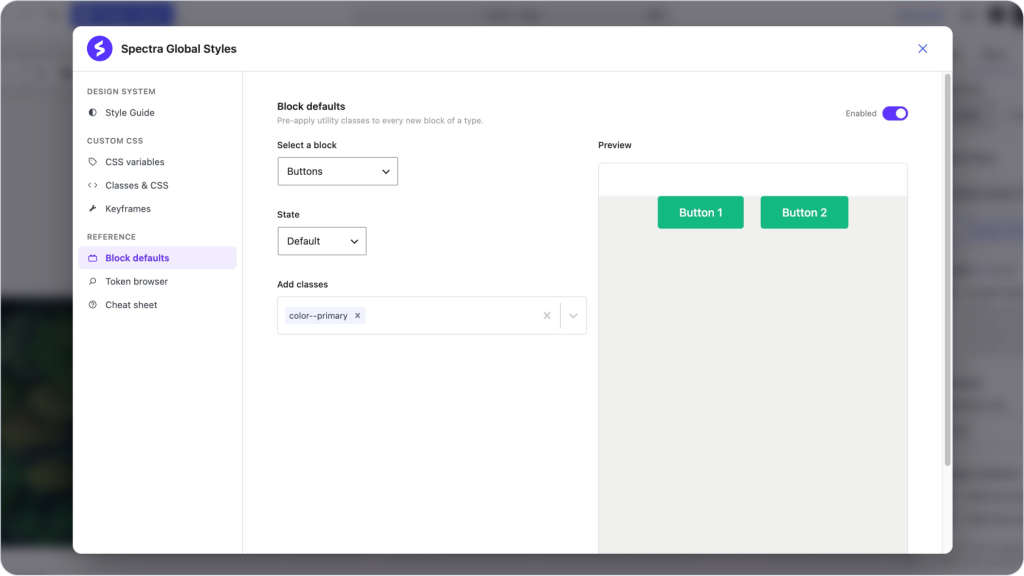1024x576 pixels.
Task: Click the Spectra logo icon
Action: pos(99,48)
